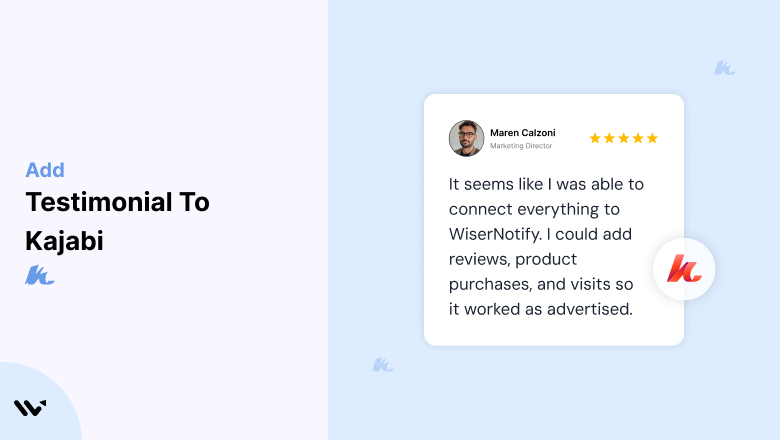Click the line 'It seems like I was able to'
Image resolution: width=780 pixels, height=440 pixels.
pyautogui.click(x=546, y=184)
